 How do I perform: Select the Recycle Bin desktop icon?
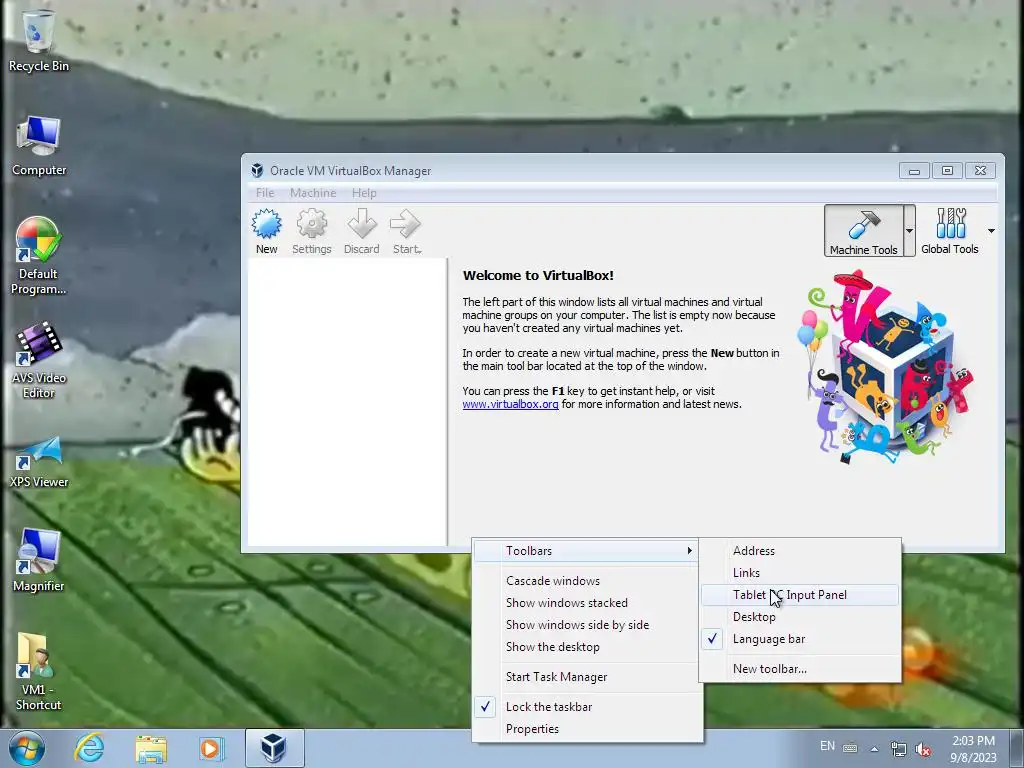(39, 40)
